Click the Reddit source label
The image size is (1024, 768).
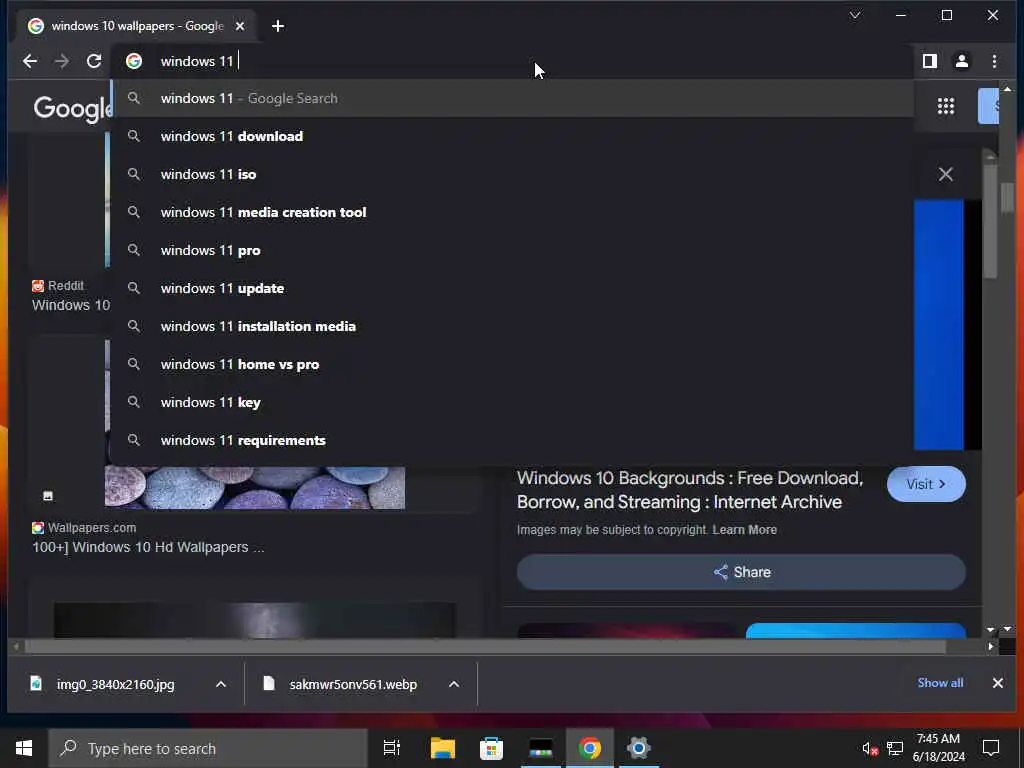(x=58, y=285)
